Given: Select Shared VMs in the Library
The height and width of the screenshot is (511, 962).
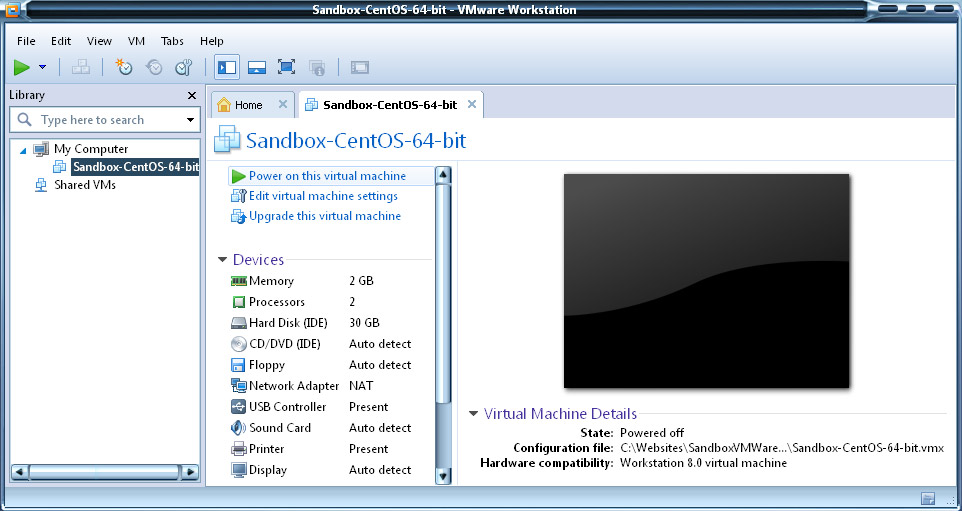Looking at the screenshot, I should (x=85, y=185).
